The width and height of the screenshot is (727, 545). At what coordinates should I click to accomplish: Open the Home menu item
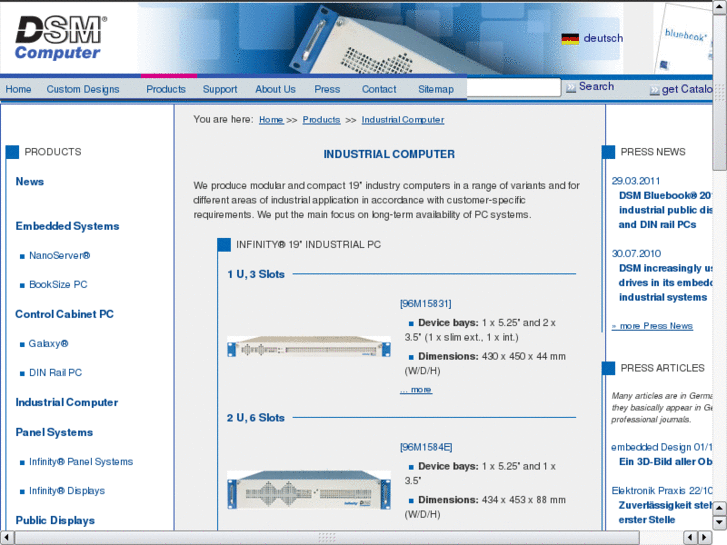point(18,89)
